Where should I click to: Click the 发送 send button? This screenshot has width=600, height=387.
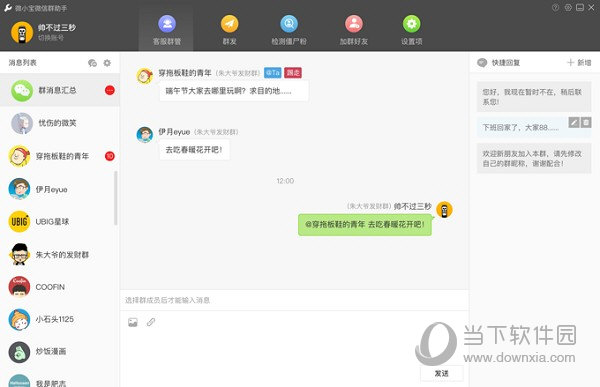click(x=442, y=373)
